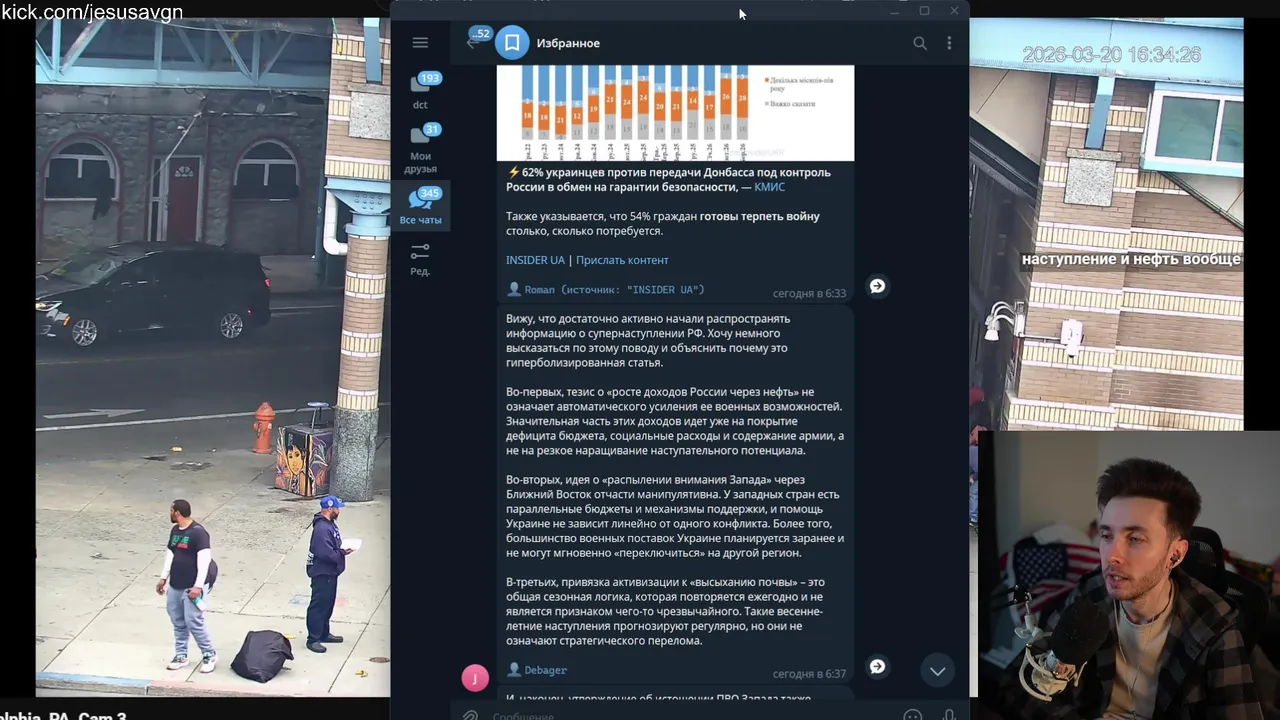Open the INSIDER UA link
This screenshot has width=1280, height=720.
click(535, 260)
